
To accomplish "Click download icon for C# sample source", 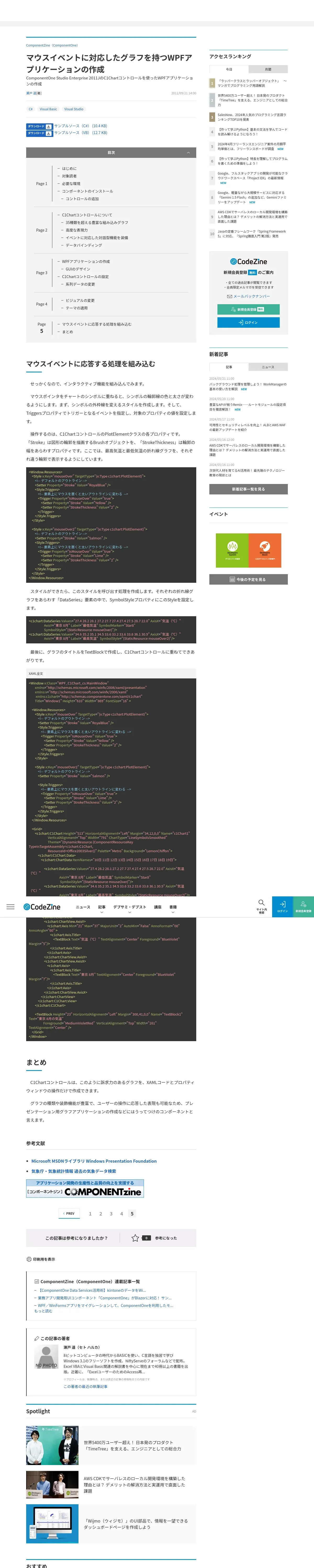I will (49, 126).
